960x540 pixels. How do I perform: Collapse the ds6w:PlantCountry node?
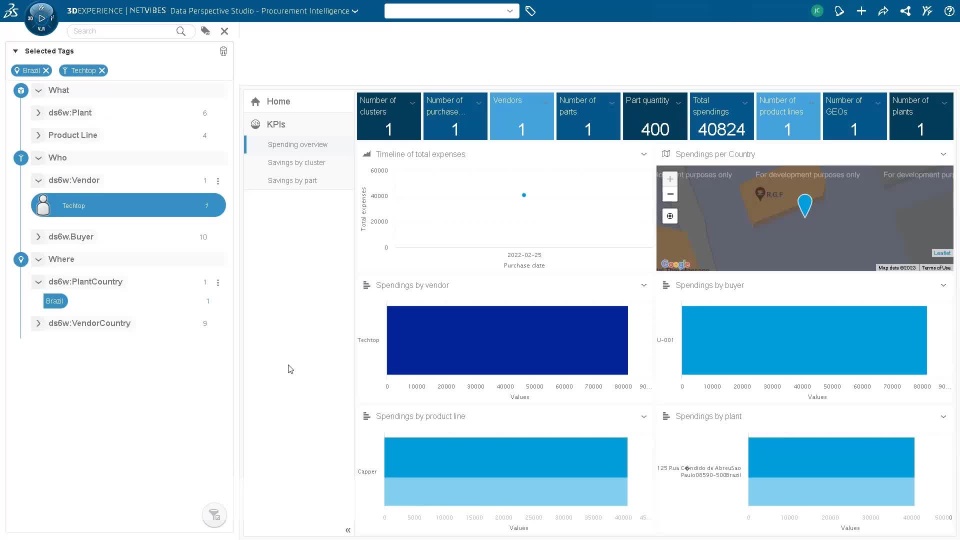(x=39, y=282)
